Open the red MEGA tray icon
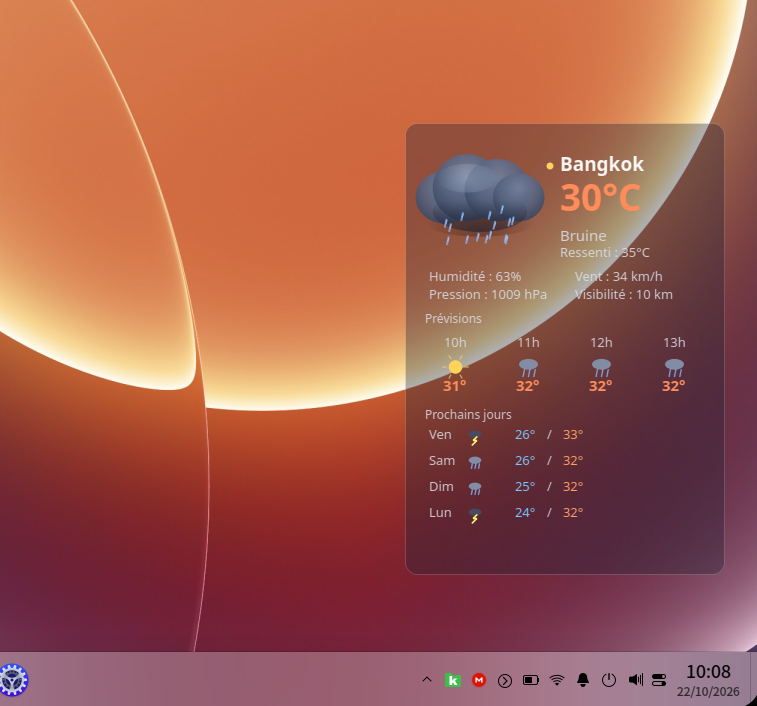 tap(479, 680)
